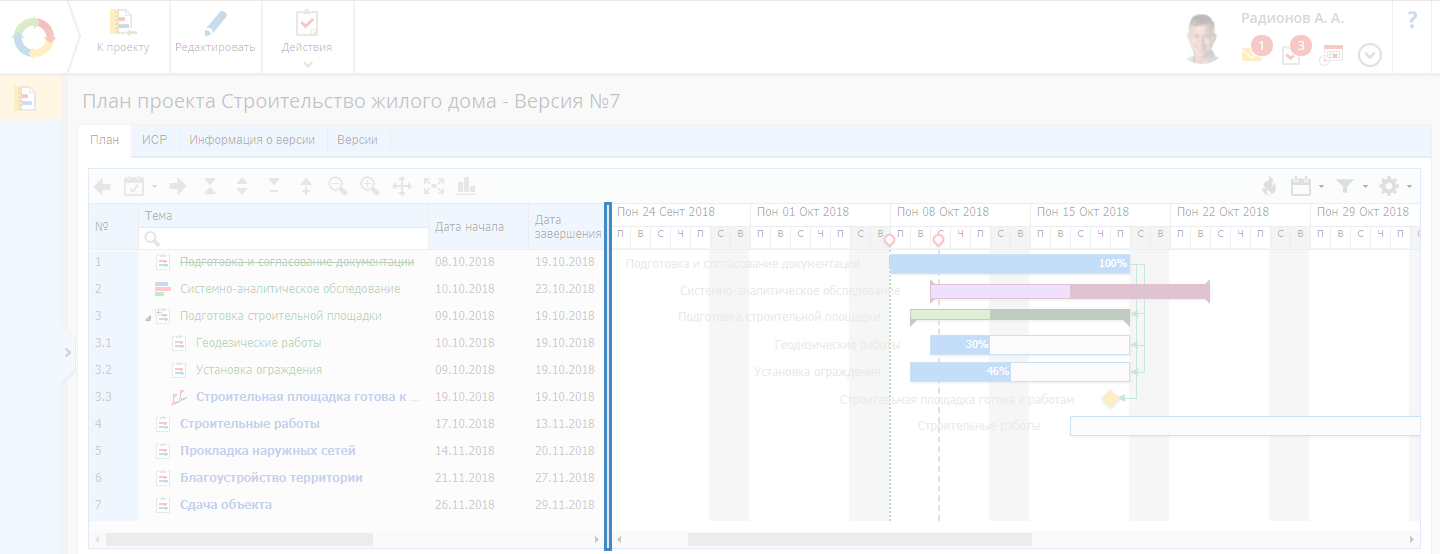Viewport: 1440px width, 554px height.
Task: Click the fit-to-screen icon
Action: (434, 186)
